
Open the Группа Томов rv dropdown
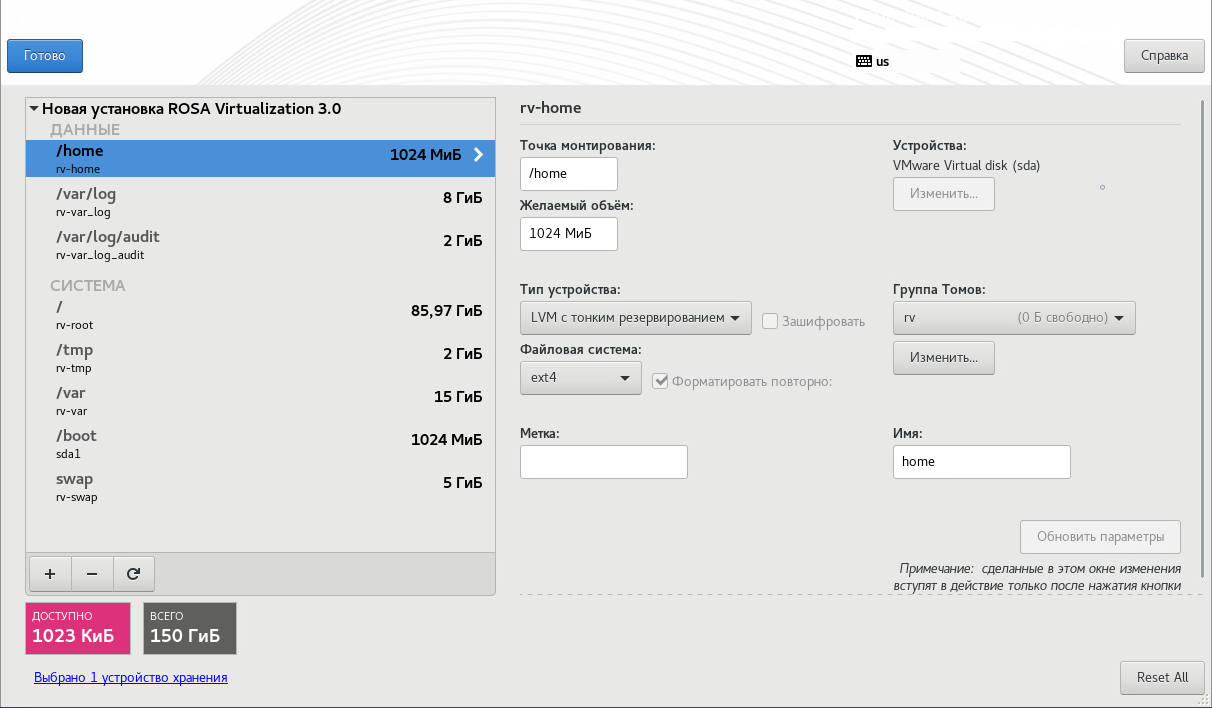tap(1014, 318)
